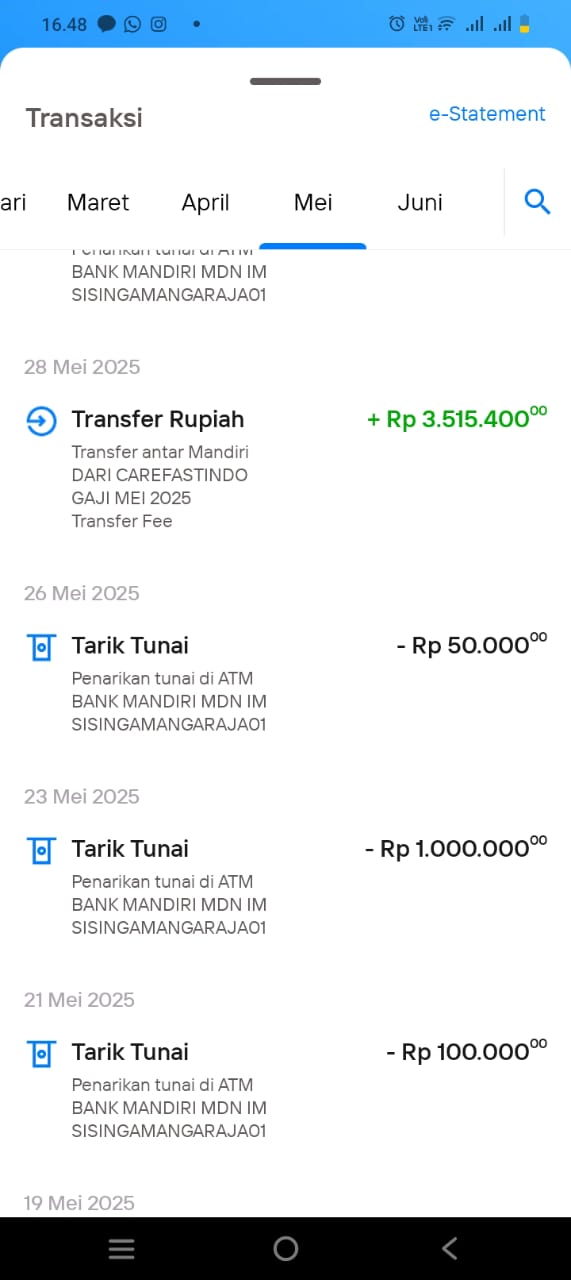Screen dimensions: 571x1280
Task: Switch to the April tab
Action: 205,202
